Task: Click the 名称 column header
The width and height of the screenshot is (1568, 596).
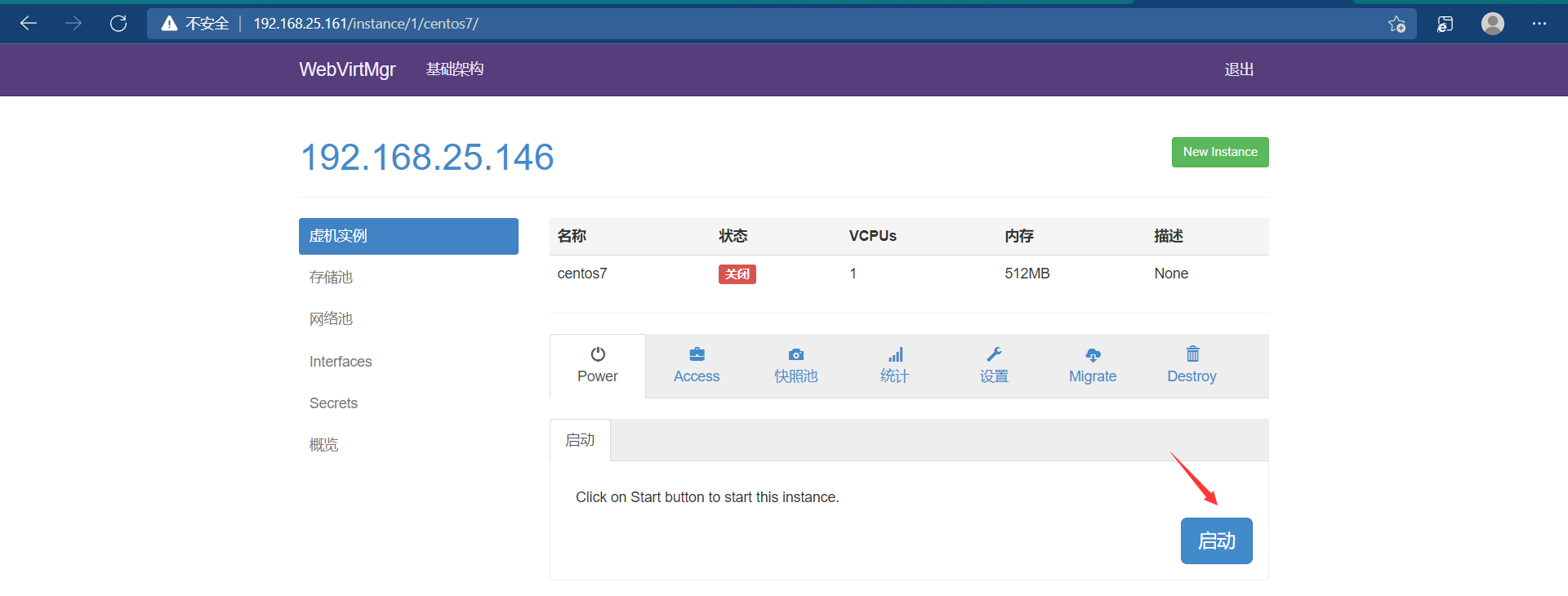Action: 572,236
